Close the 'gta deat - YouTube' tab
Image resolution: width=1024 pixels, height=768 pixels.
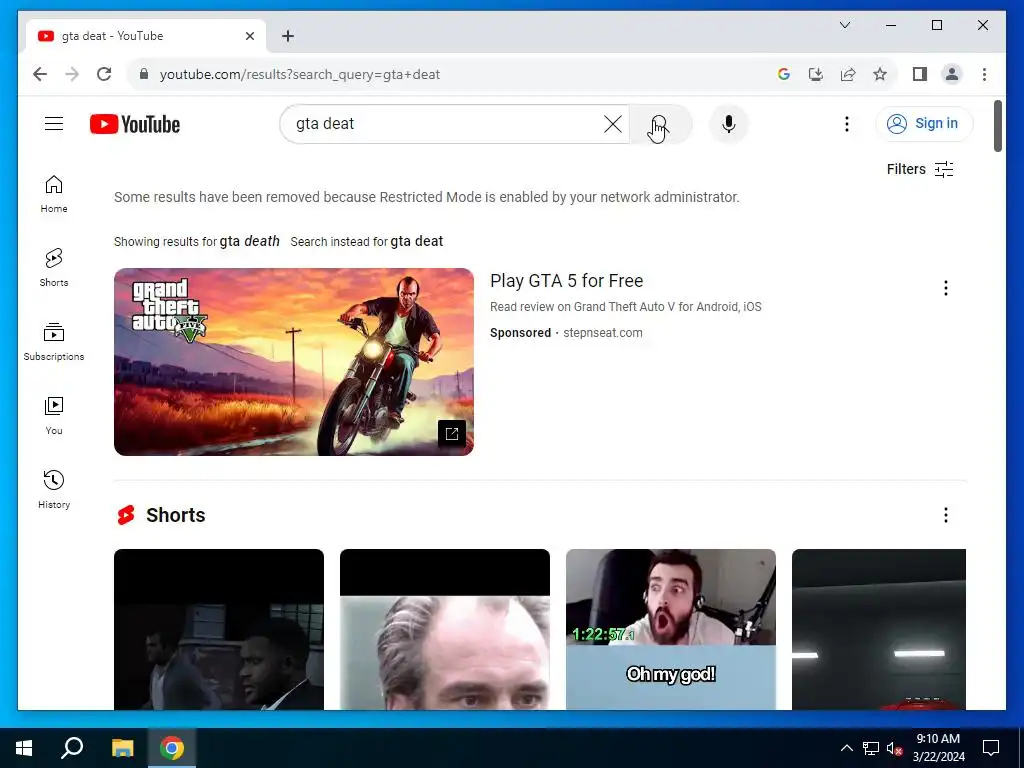point(249,36)
